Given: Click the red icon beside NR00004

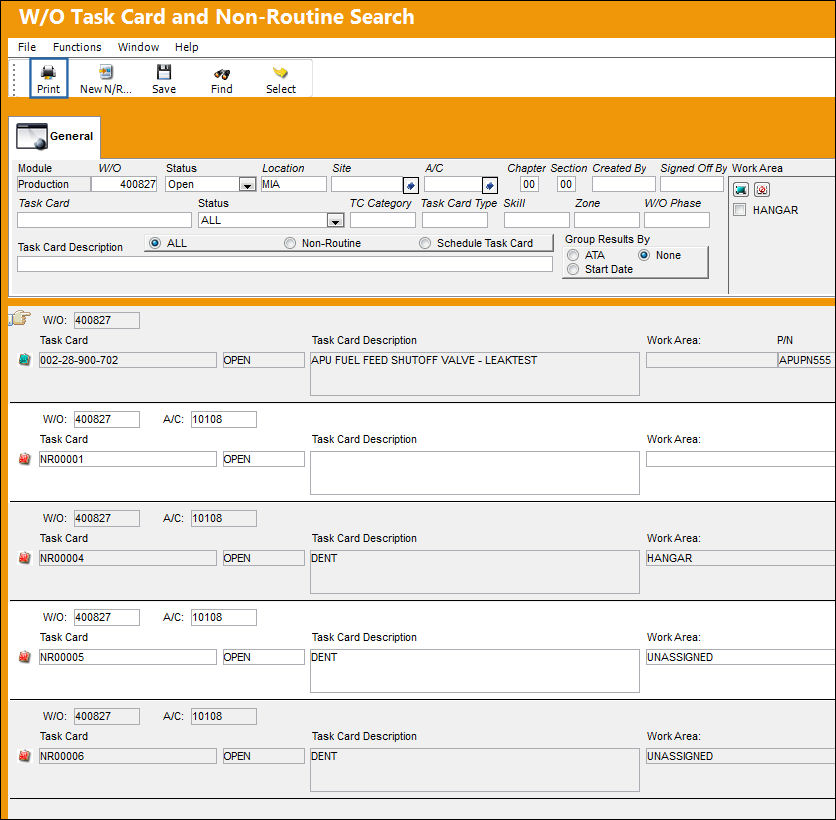Looking at the screenshot, I should pyautogui.click(x=25, y=558).
